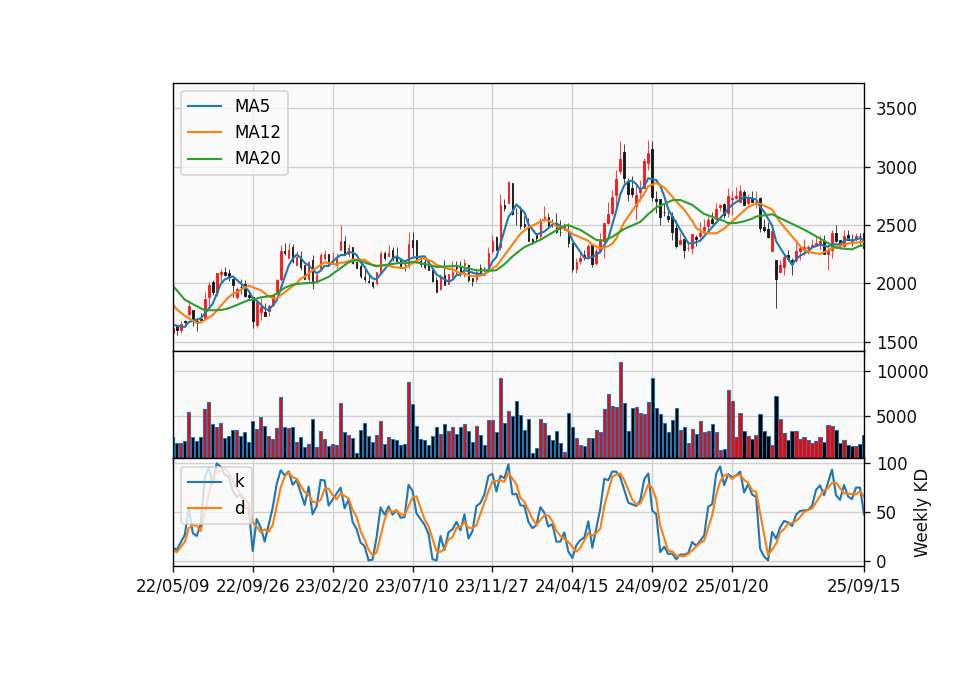This screenshot has height=690, width=960.
Task: Click the 5000 volume axis tick label
Action: pos(896,418)
